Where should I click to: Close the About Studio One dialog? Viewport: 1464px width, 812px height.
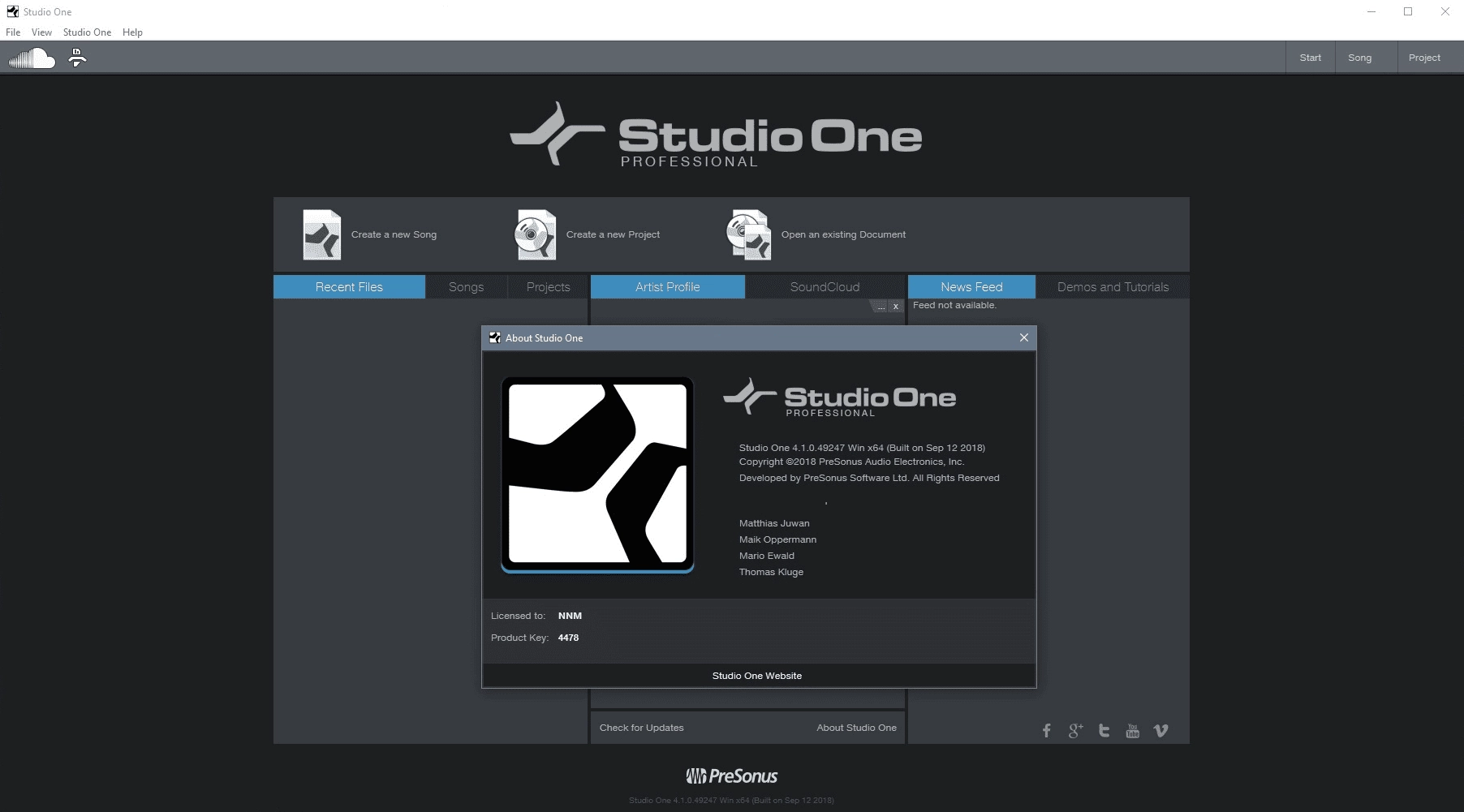pos(1024,338)
